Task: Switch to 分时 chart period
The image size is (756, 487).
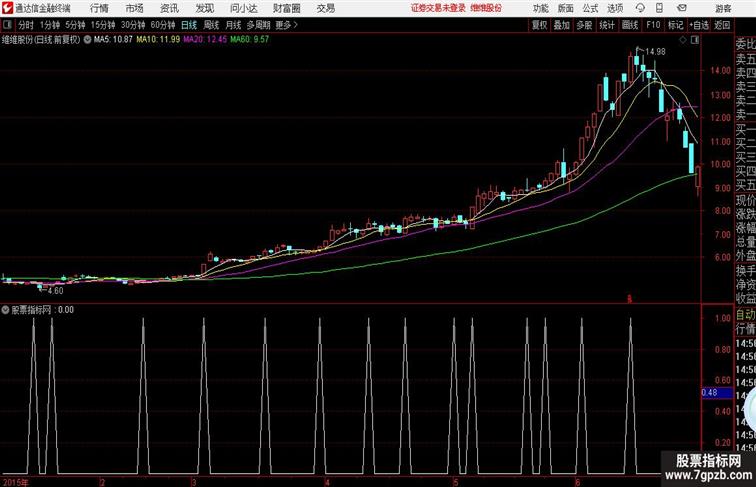Action: 26,25
